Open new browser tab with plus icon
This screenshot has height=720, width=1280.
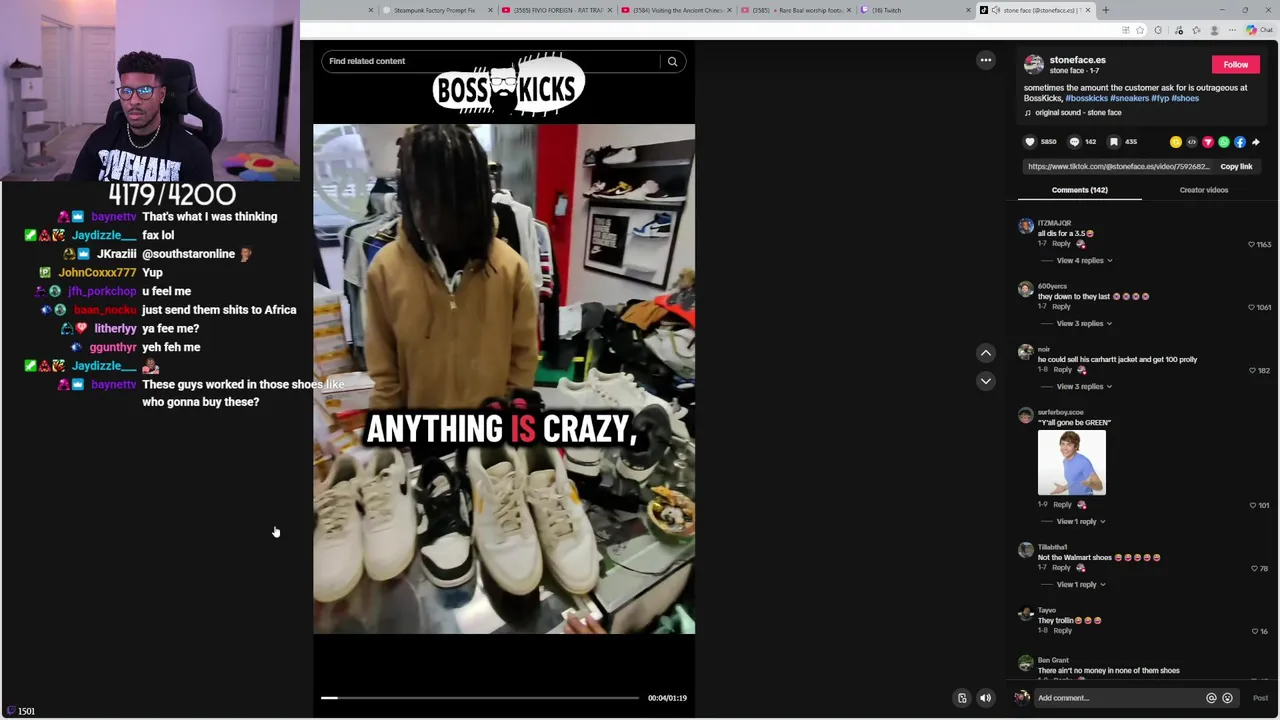1104,10
